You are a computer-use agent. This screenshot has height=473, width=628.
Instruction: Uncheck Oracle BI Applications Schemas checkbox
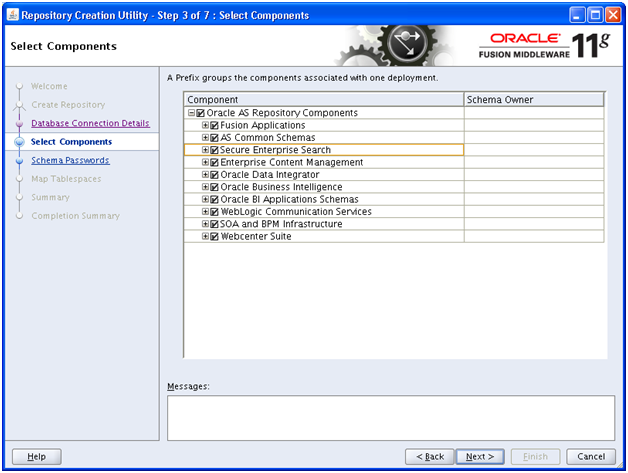[x=214, y=199]
